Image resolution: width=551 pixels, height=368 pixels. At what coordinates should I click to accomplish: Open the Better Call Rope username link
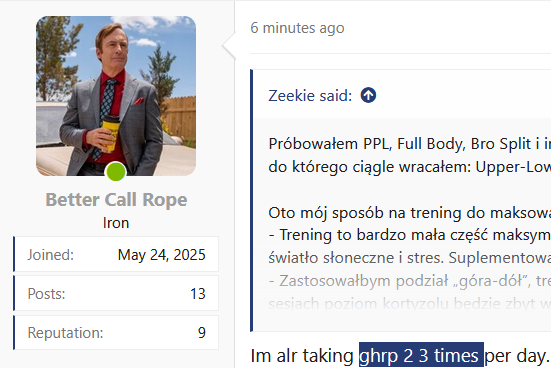(x=116, y=200)
